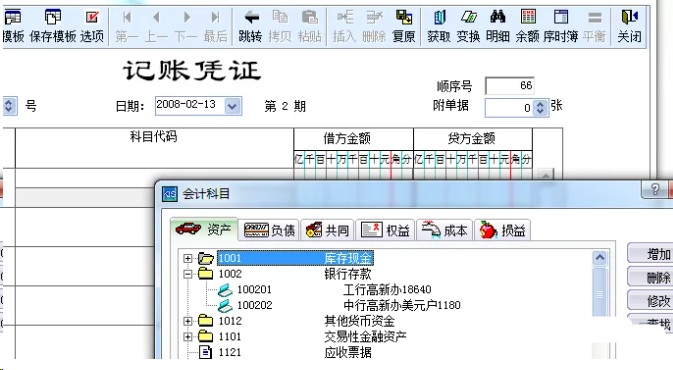Viewport: 673px width, 370px height.
Task: Go to 最后 last voucher
Action: click(215, 26)
